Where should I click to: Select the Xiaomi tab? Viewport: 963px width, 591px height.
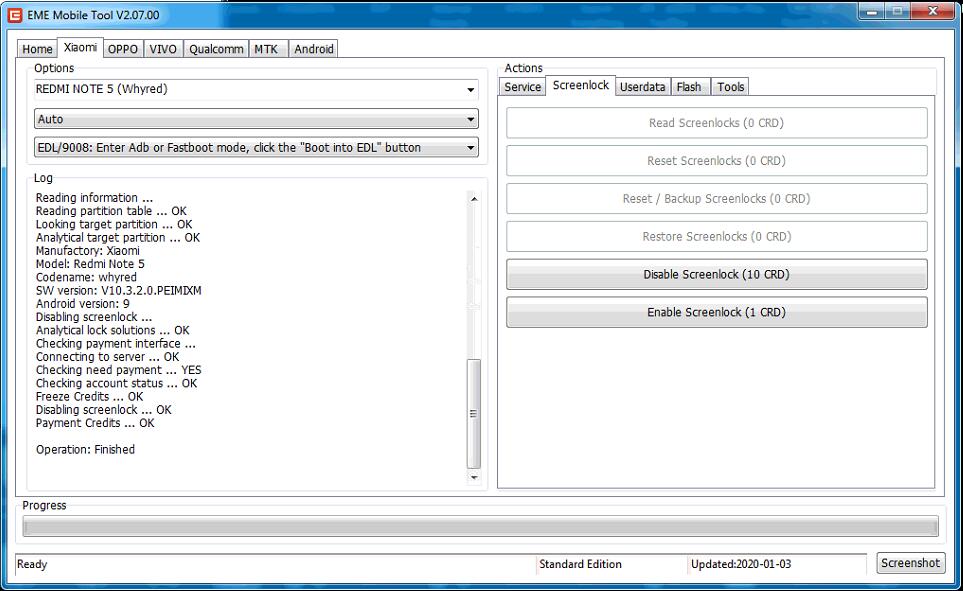[80, 47]
